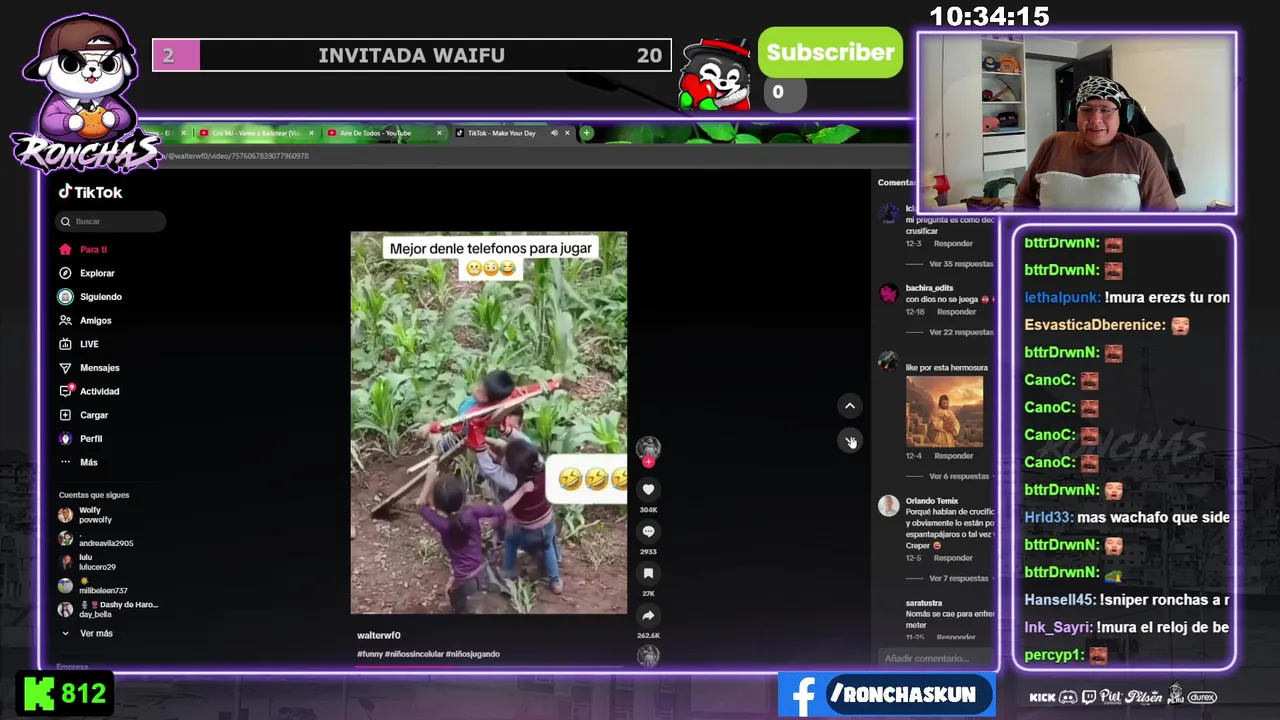Open day_bella followed account

point(108,609)
